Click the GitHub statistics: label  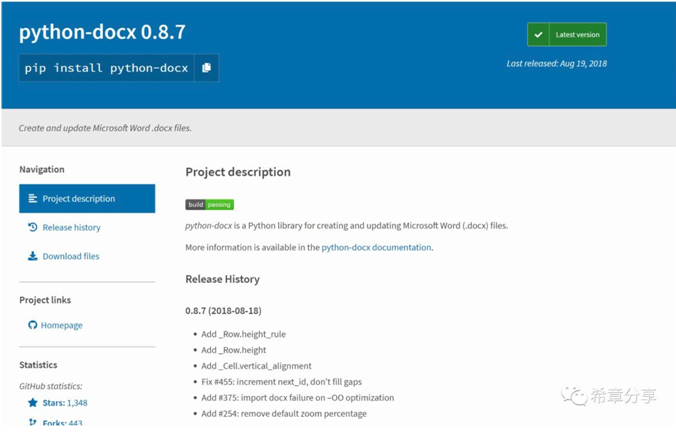51,386
